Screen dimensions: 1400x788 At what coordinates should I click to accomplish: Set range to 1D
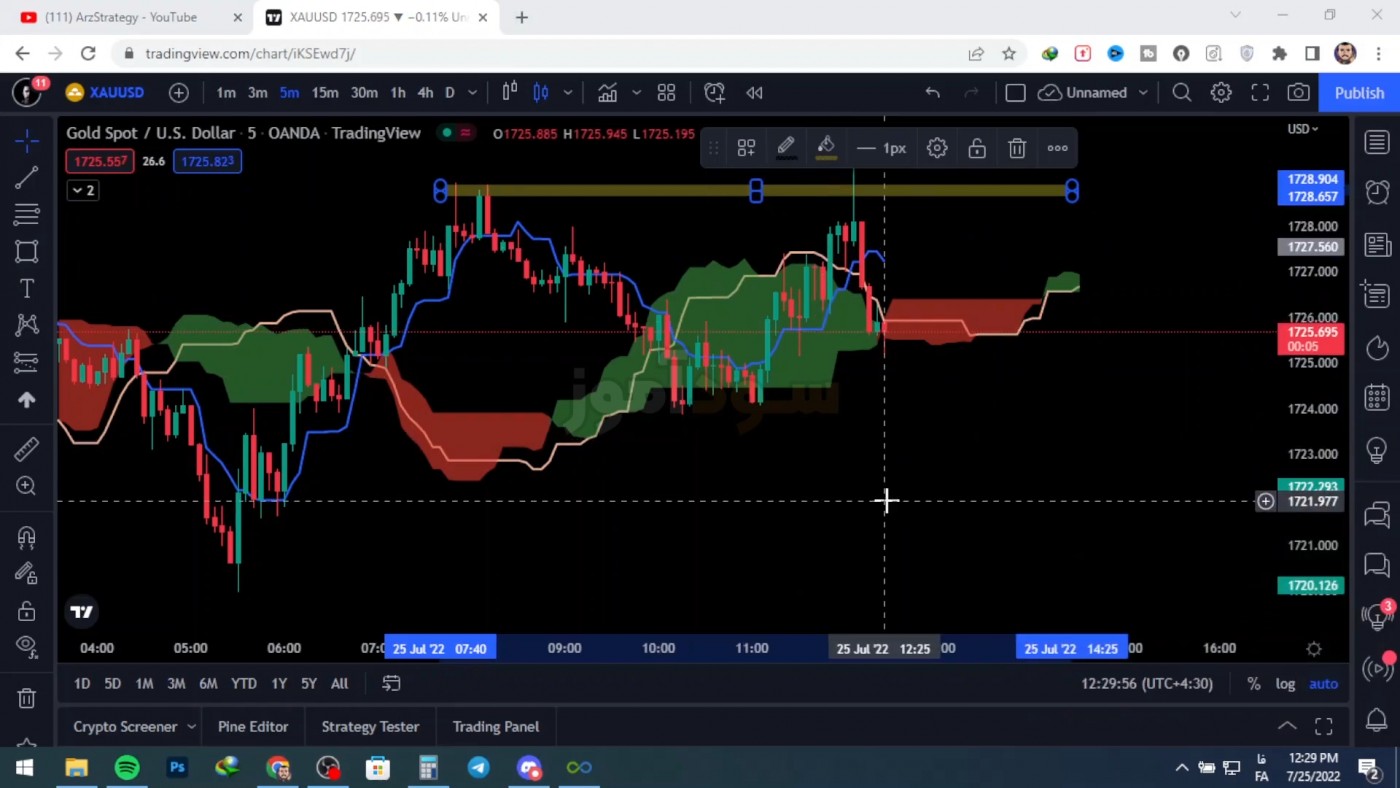[x=82, y=683]
